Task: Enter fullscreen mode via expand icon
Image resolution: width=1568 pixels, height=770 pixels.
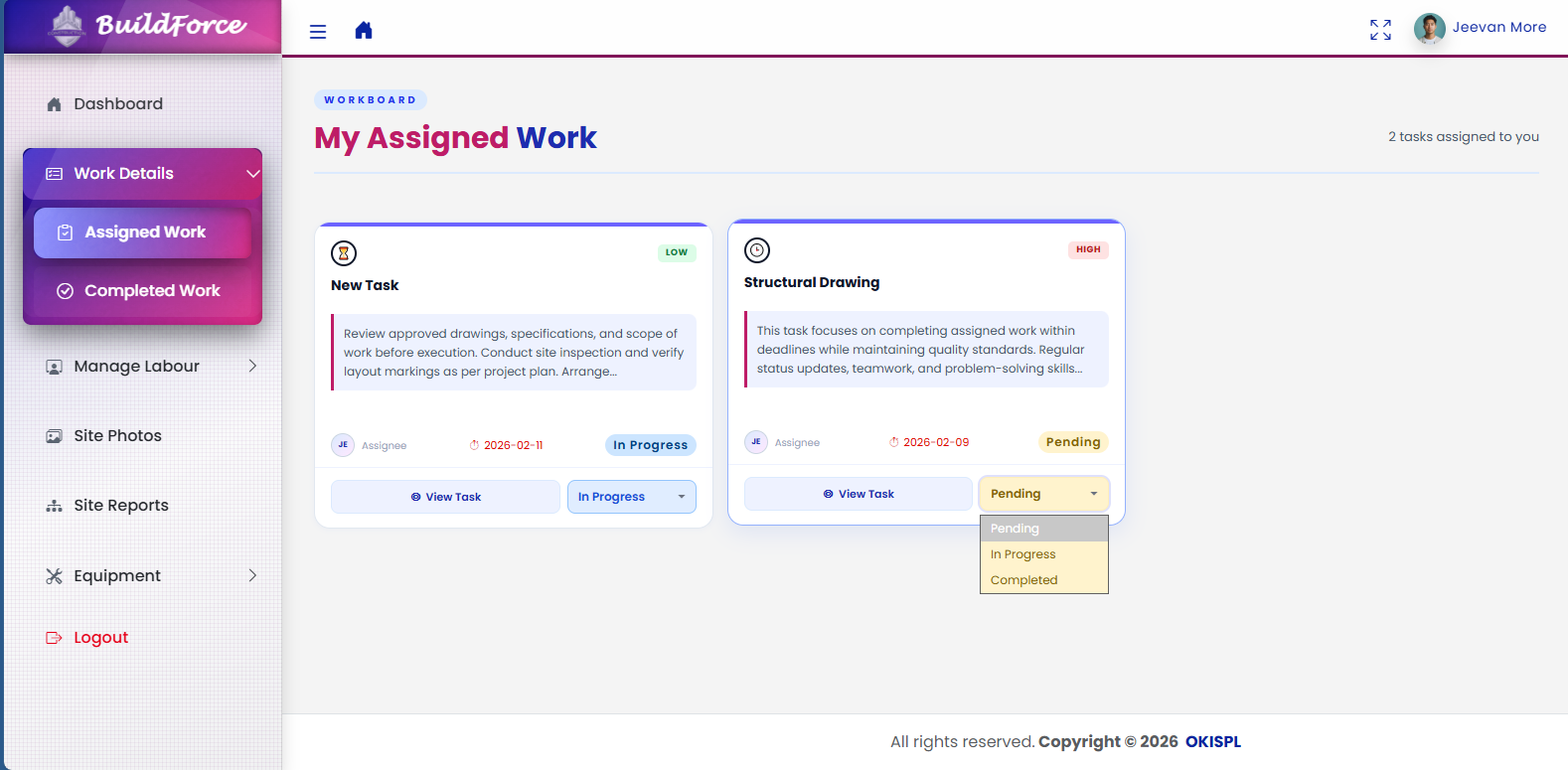Action: click(x=1380, y=30)
